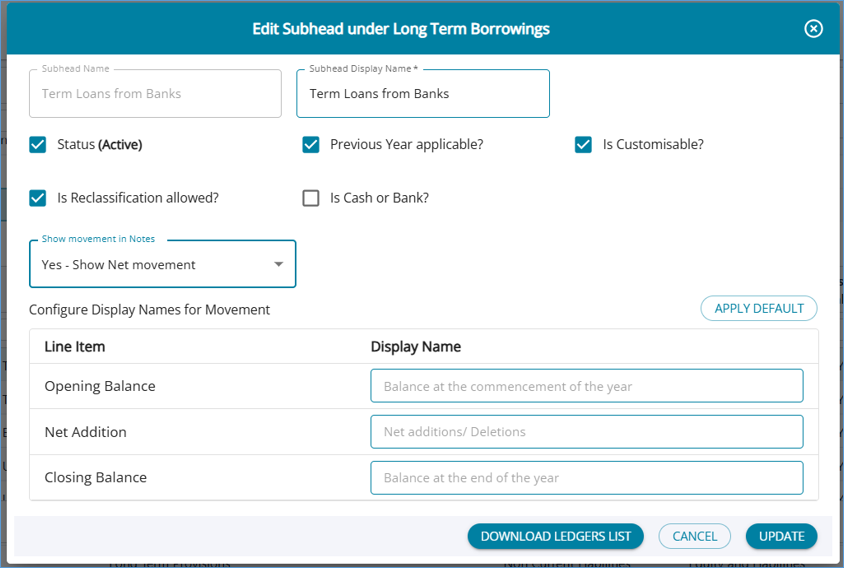Edit Closing Balance display name field

pos(586,478)
